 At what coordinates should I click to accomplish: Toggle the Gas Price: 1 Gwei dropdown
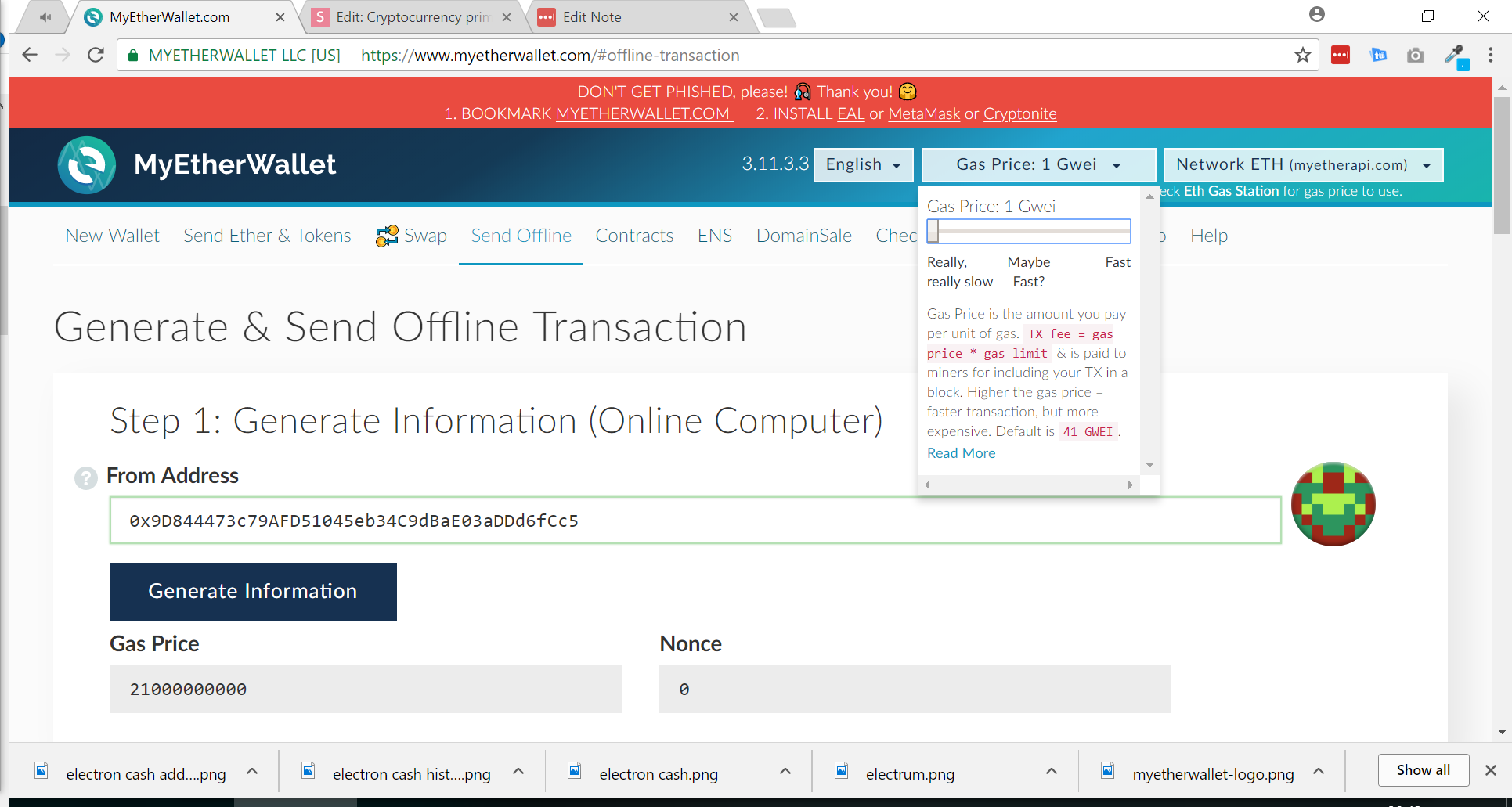click(x=1038, y=164)
